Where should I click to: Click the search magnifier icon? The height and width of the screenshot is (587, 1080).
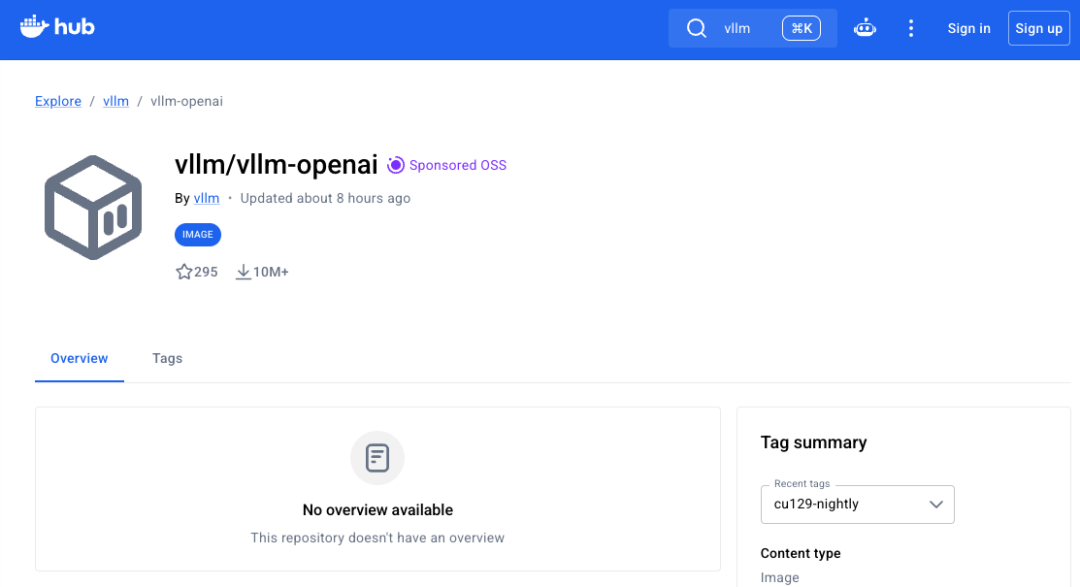pos(696,28)
